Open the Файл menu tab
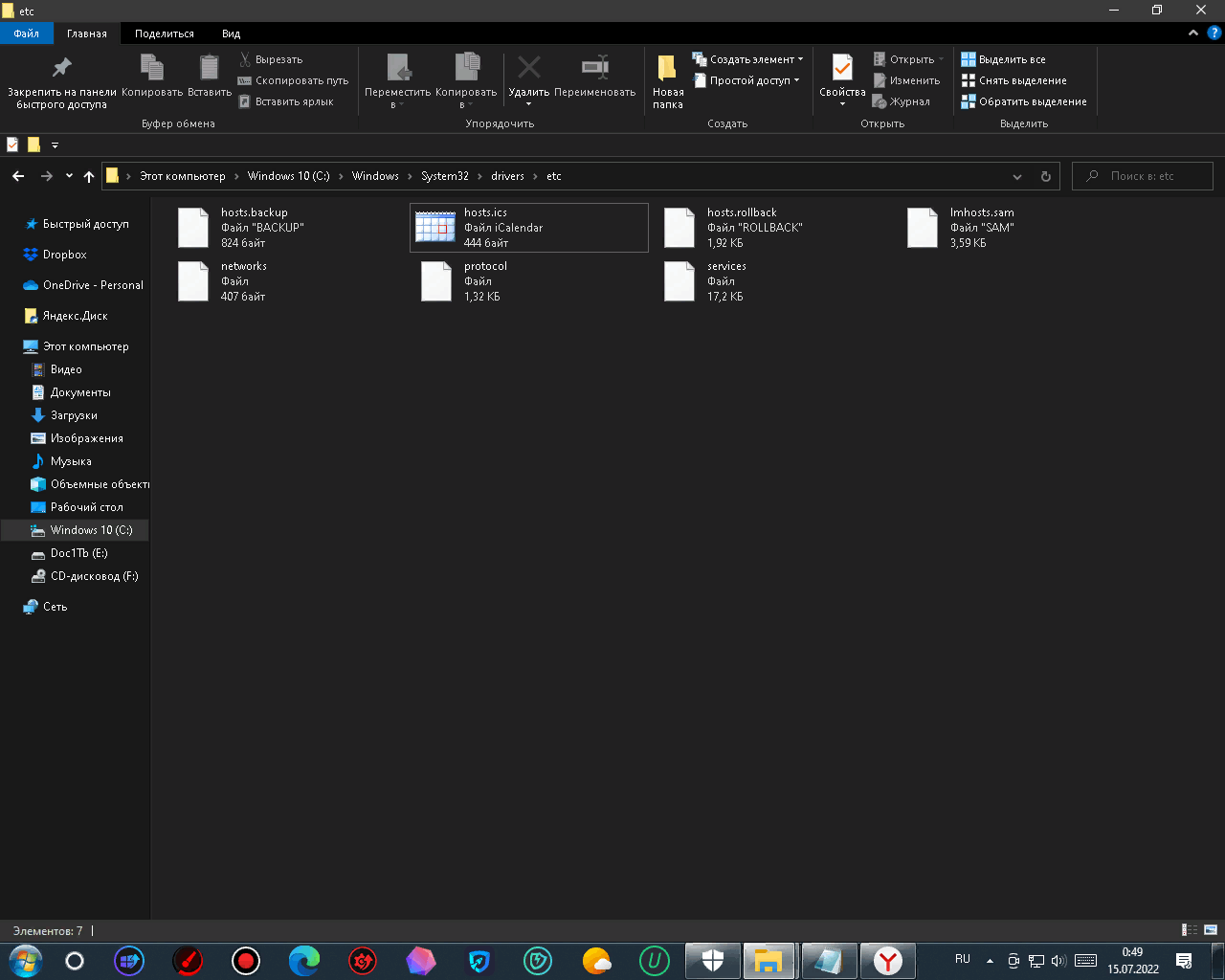The image size is (1225, 980). (x=26, y=33)
